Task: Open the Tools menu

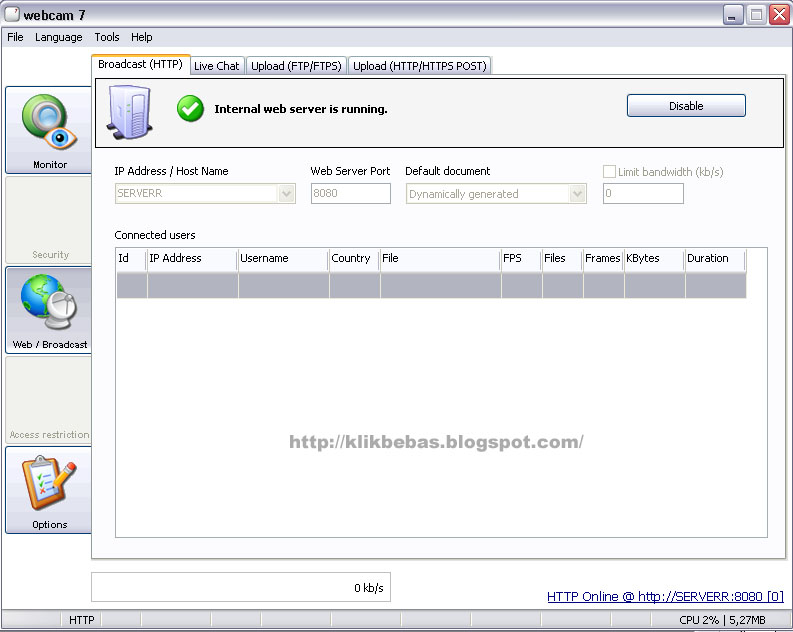Action: [x=107, y=37]
